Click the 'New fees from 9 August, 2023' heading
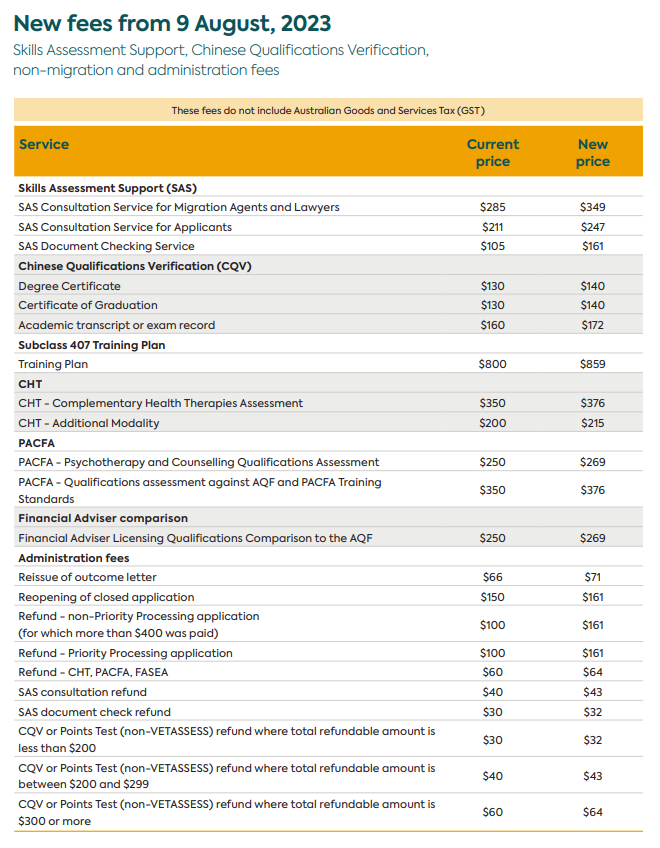Screen dimensions: 660x848 (x=172, y=23)
